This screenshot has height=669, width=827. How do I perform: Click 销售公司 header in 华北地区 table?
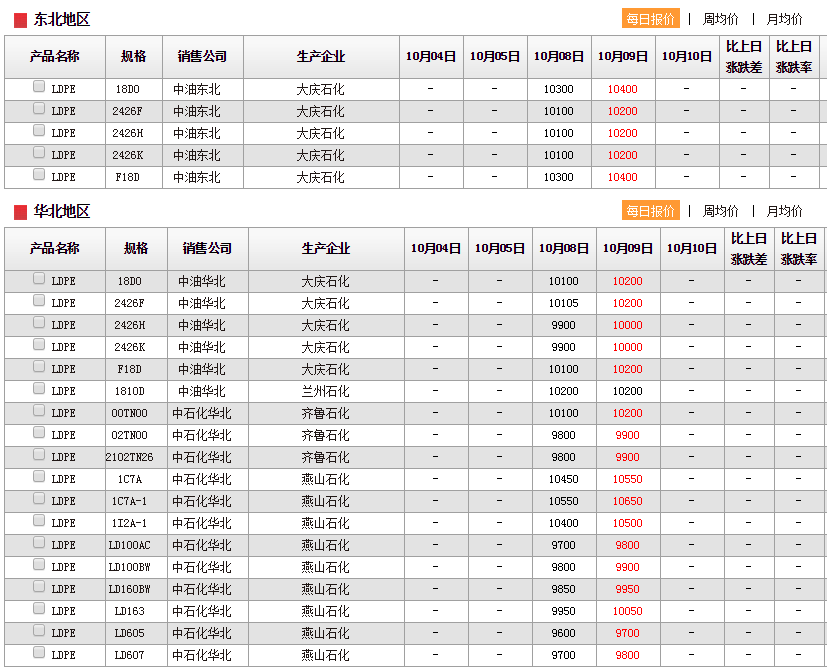[207, 249]
